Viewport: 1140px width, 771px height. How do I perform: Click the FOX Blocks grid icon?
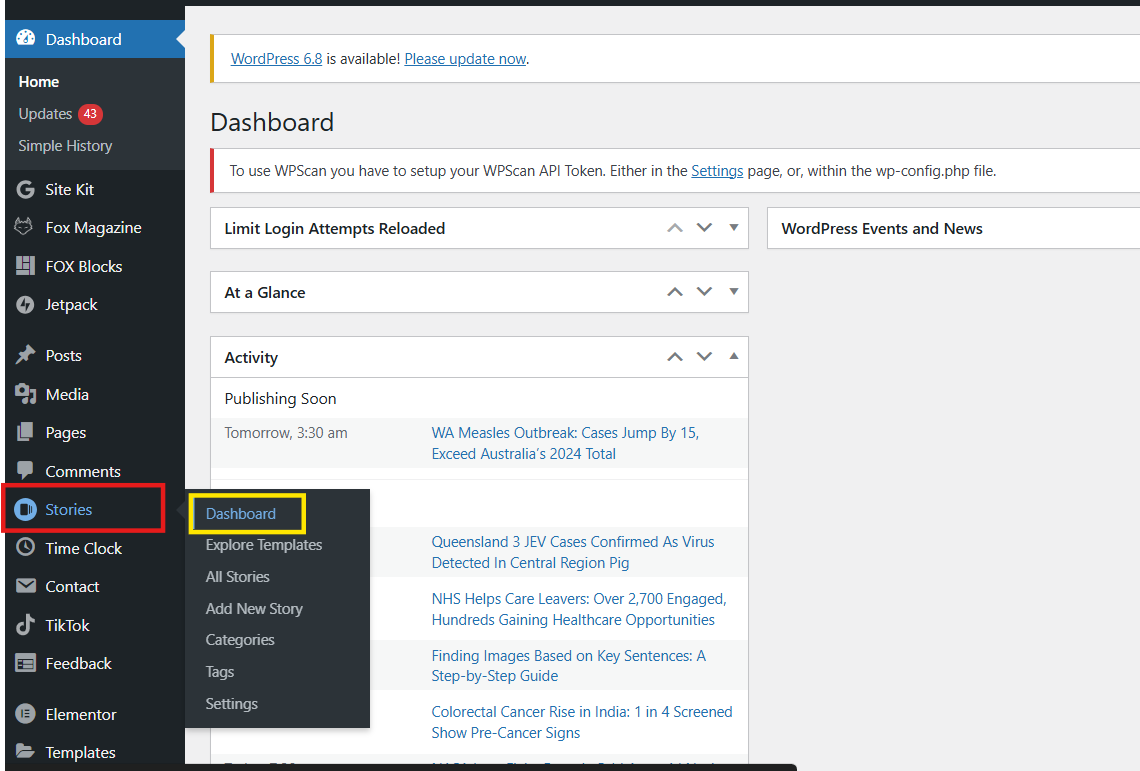25,265
